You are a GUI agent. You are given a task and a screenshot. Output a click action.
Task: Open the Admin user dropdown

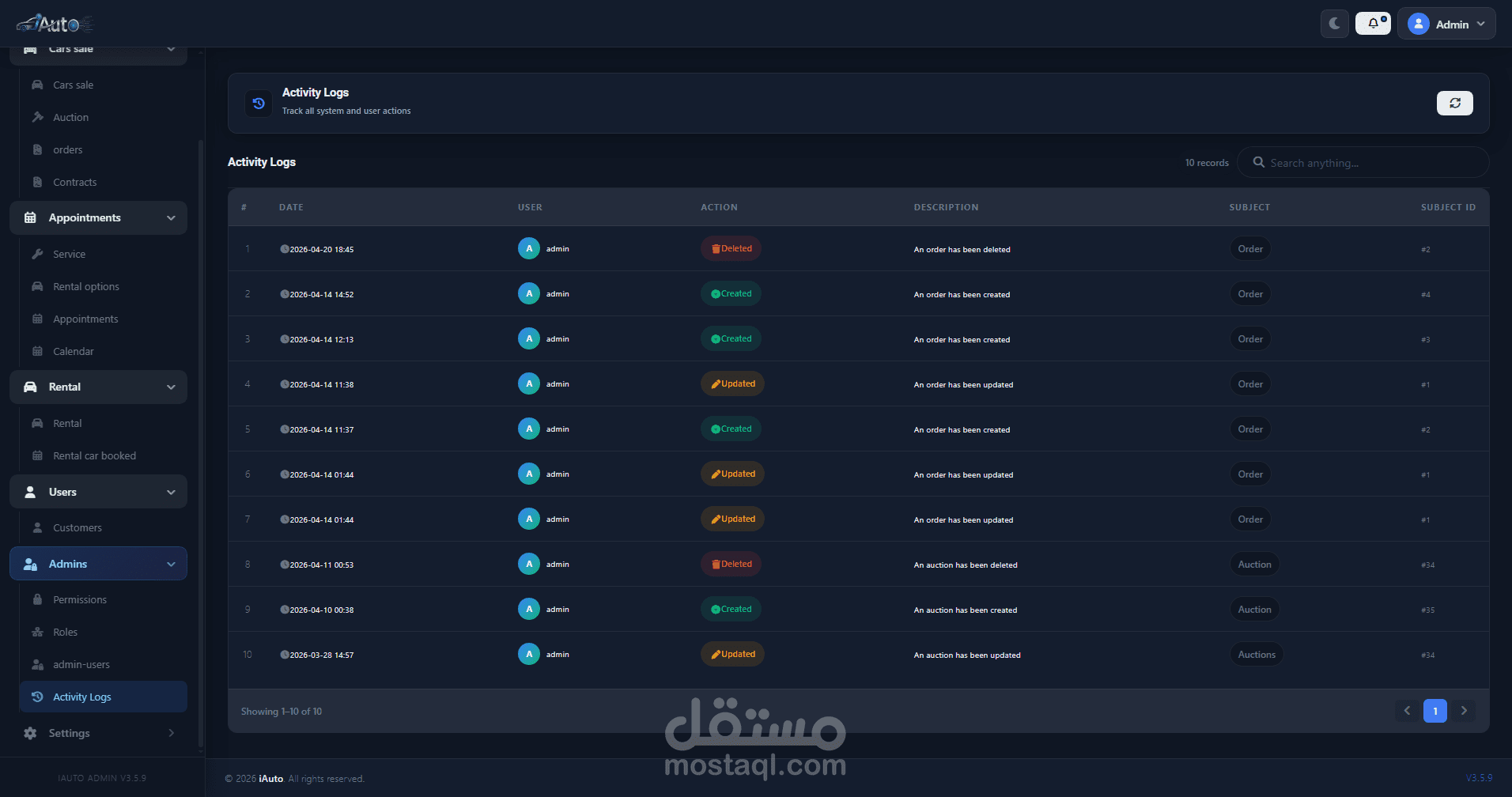[1446, 24]
